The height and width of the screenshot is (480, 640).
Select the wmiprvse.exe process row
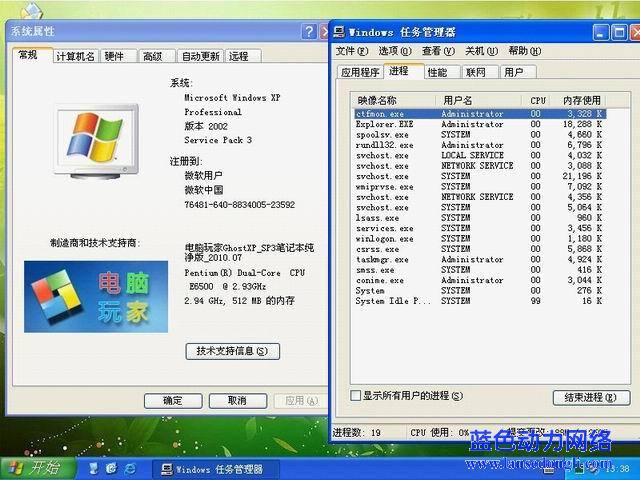pos(480,187)
